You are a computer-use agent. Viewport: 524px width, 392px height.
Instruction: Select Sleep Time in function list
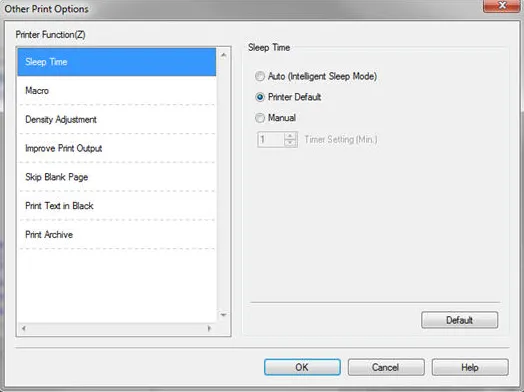click(117, 62)
